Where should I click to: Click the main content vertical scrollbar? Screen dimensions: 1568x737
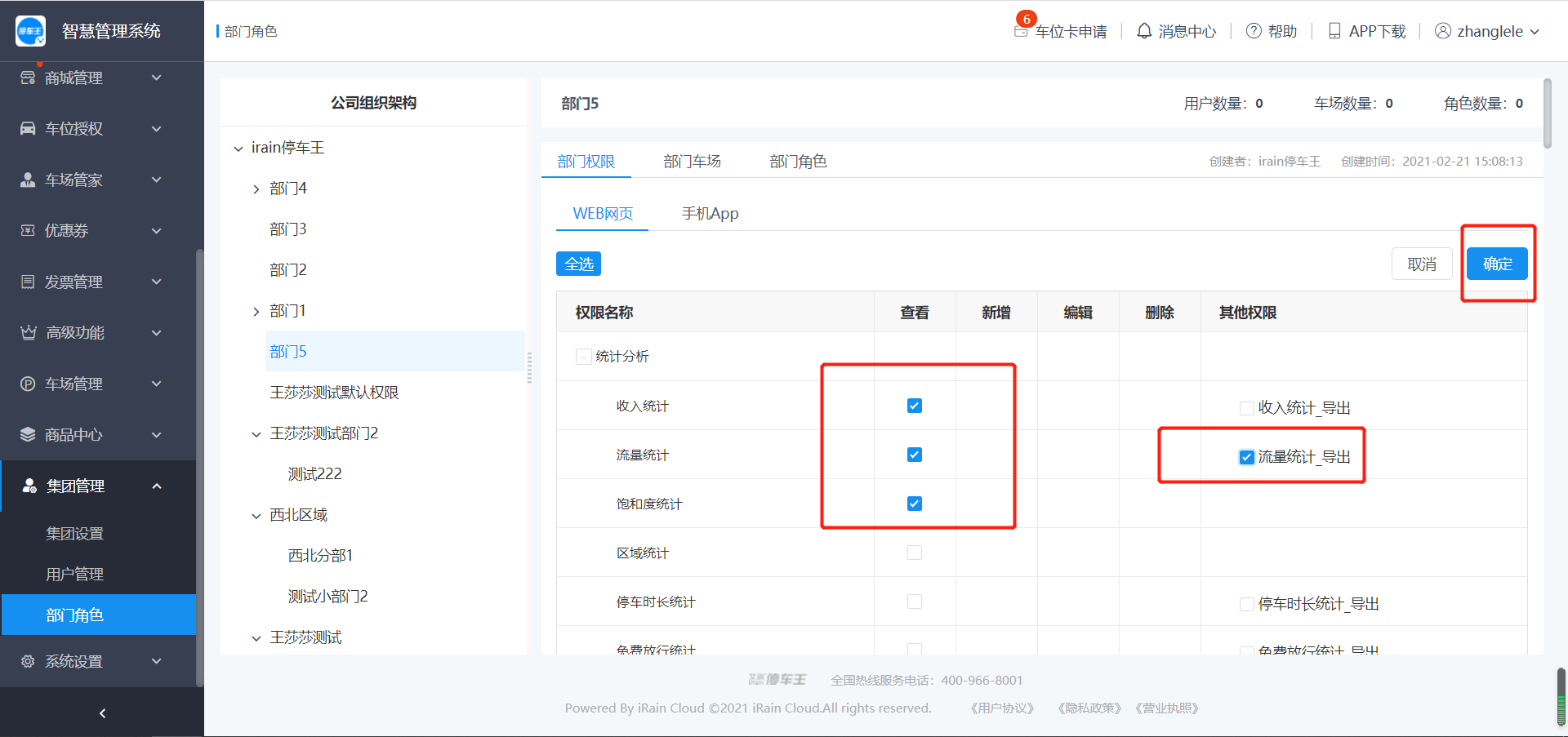click(x=1547, y=113)
